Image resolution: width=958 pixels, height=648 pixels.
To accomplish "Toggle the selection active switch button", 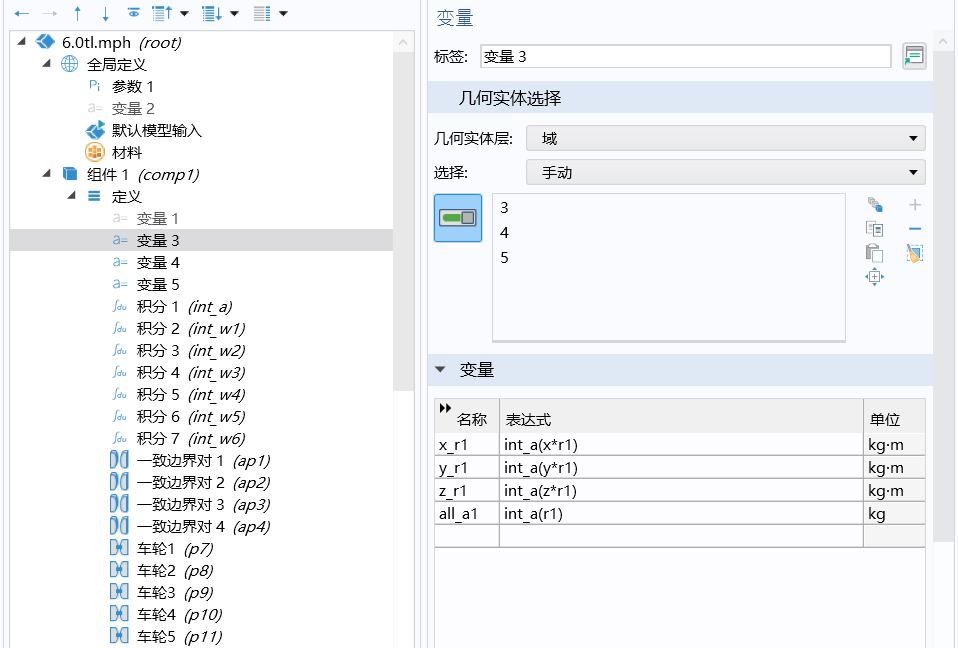I will [x=458, y=218].
